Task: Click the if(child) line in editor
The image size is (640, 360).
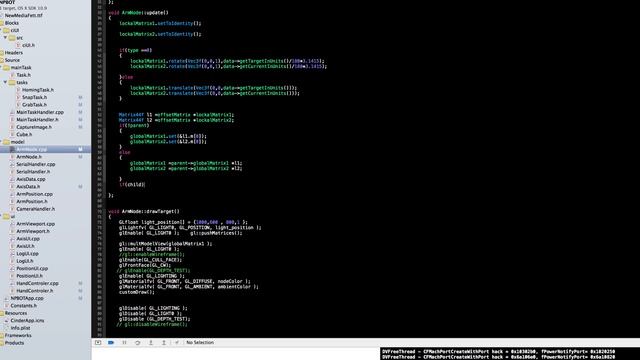Action: [132, 184]
